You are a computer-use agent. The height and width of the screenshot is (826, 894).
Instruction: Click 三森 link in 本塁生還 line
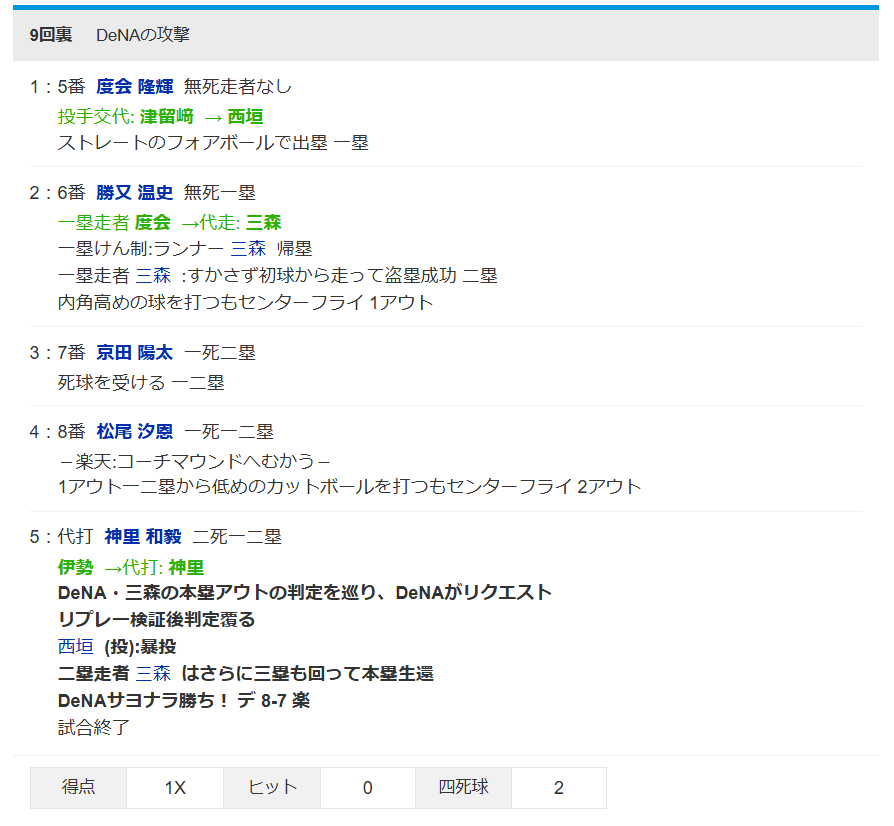[x=153, y=673]
